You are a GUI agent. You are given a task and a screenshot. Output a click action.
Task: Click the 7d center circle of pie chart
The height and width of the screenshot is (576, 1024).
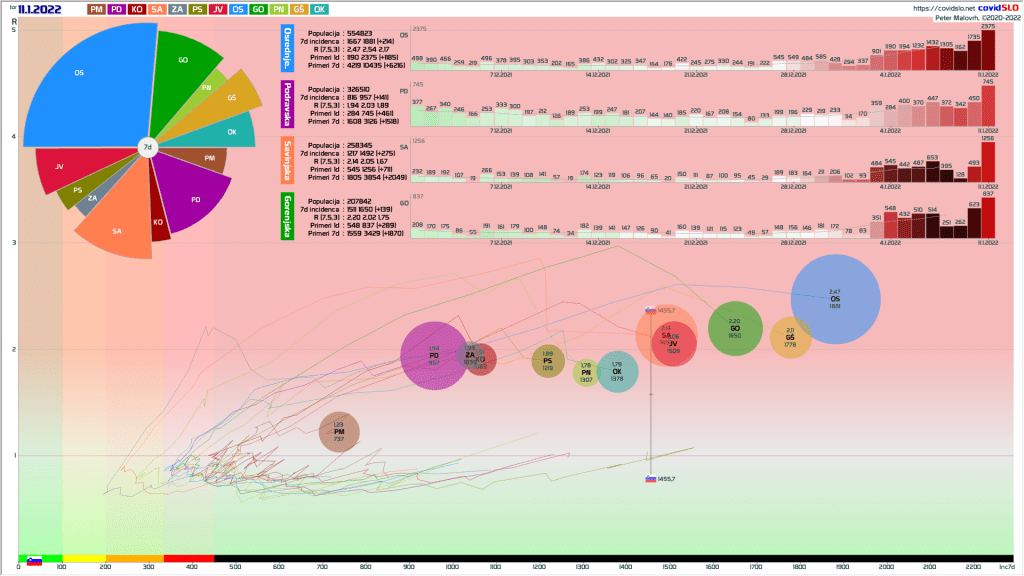(147, 147)
